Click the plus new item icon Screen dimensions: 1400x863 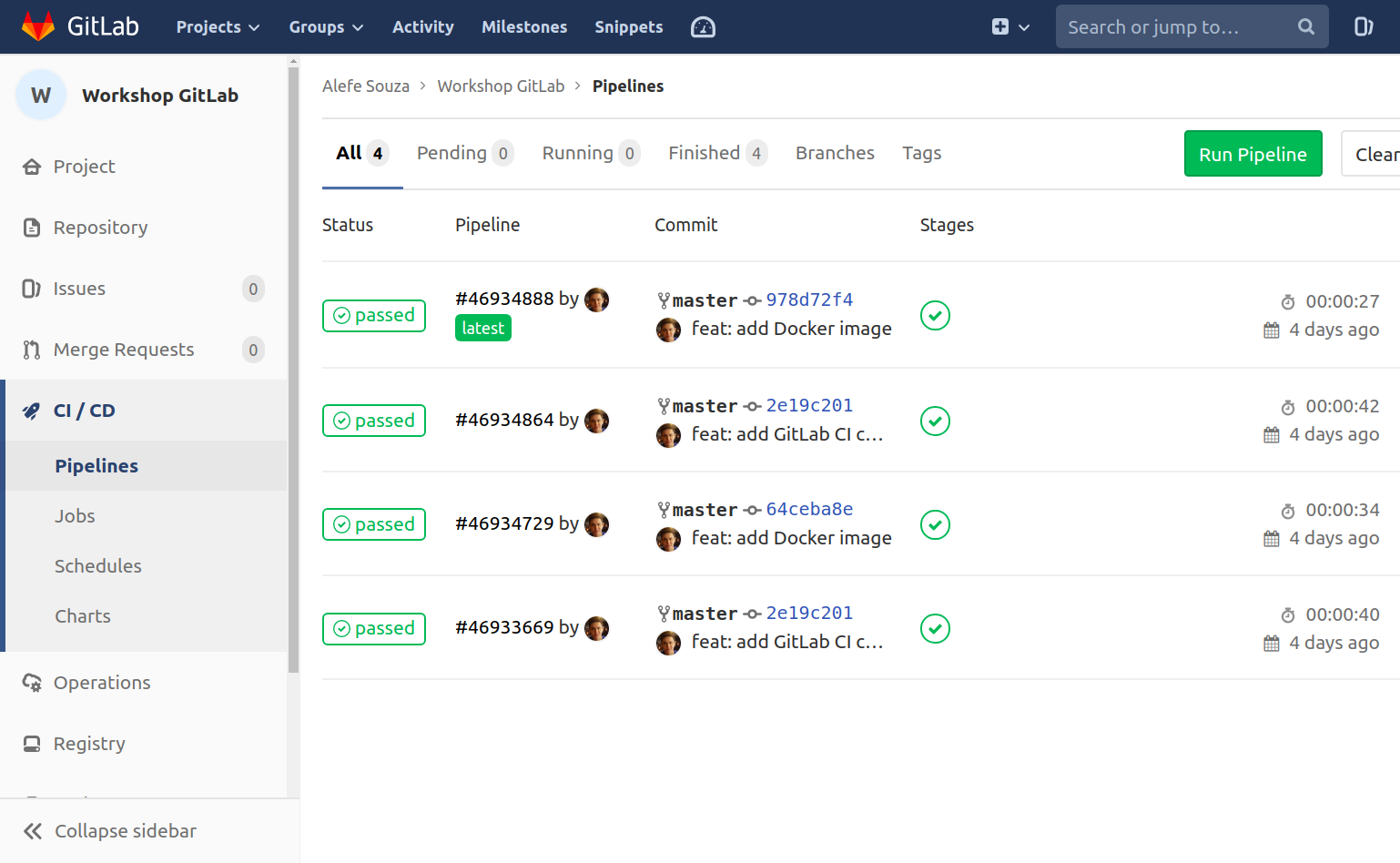pos(1000,26)
